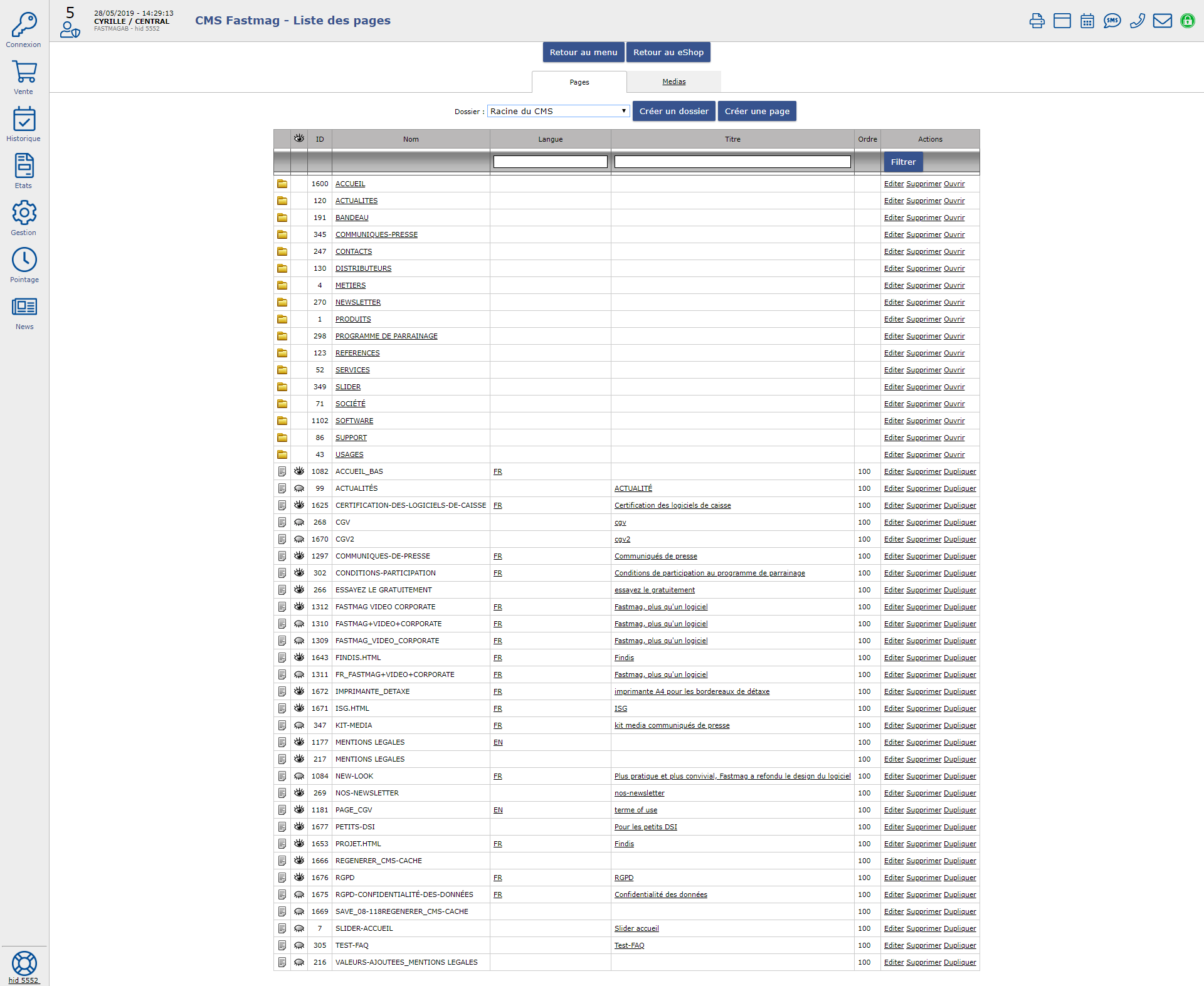Screen dimensions: 1204x986
Task: Toggle visibility eye for ACCUEIL_BAS
Action: coord(299,471)
